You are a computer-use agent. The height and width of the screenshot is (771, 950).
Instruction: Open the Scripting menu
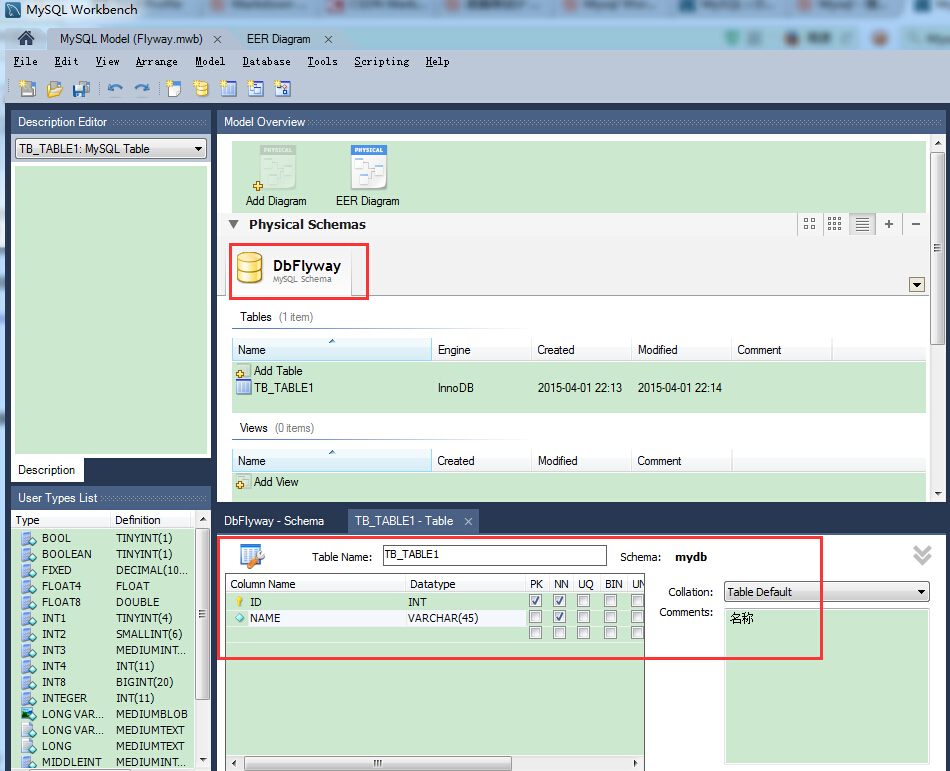point(382,61)
